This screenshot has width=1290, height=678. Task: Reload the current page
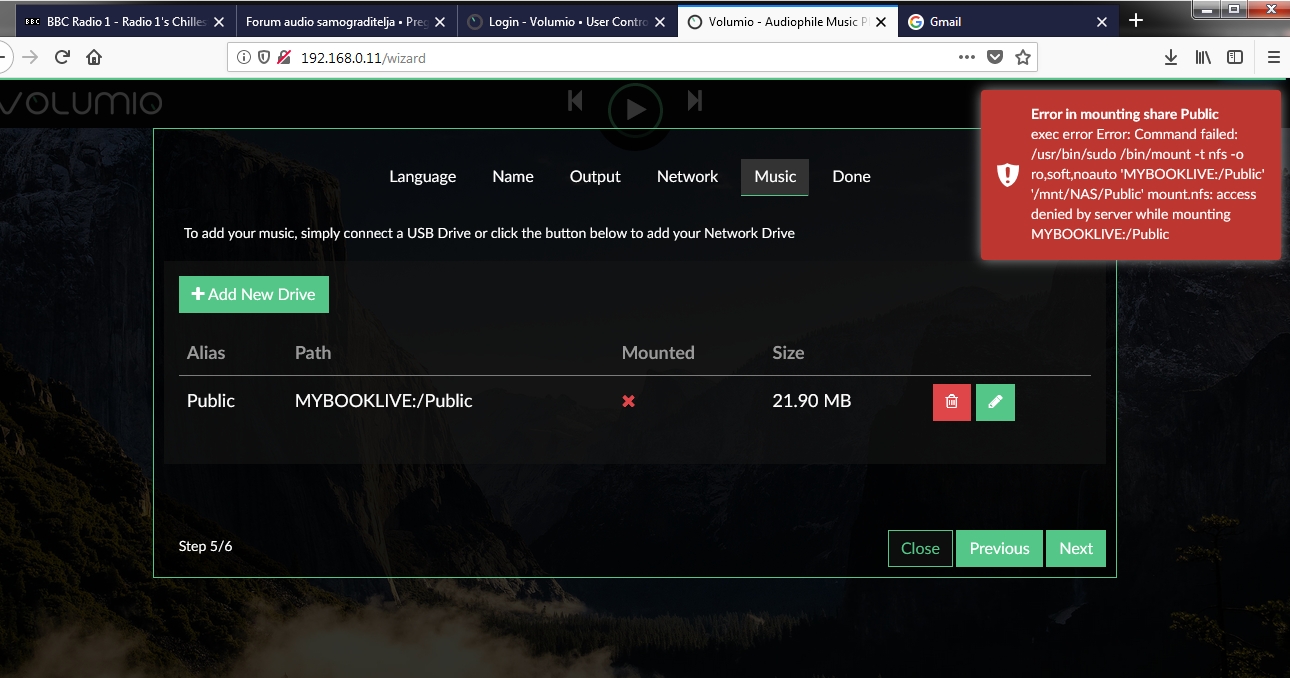[x=62, y=57]
